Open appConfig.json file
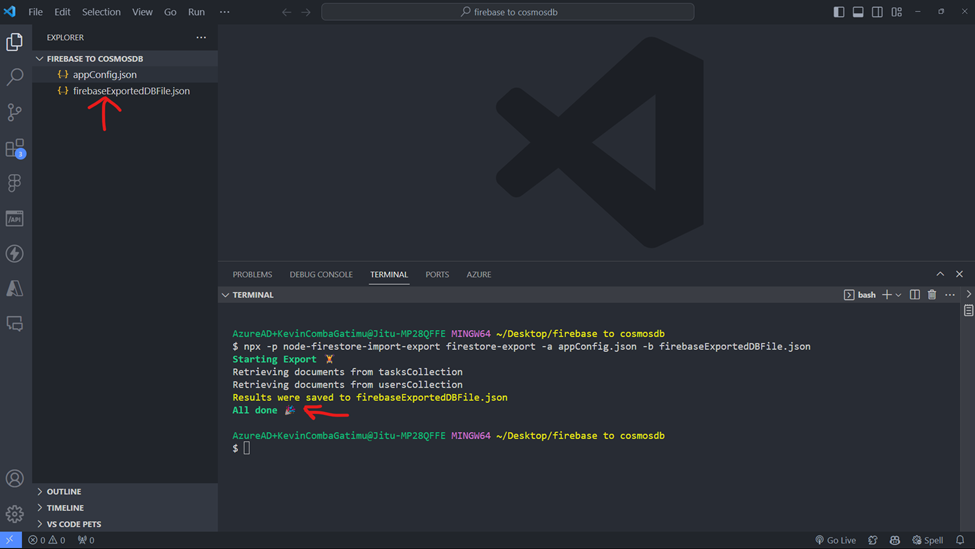This screenshot has width=975, height=549. [104, 75]
